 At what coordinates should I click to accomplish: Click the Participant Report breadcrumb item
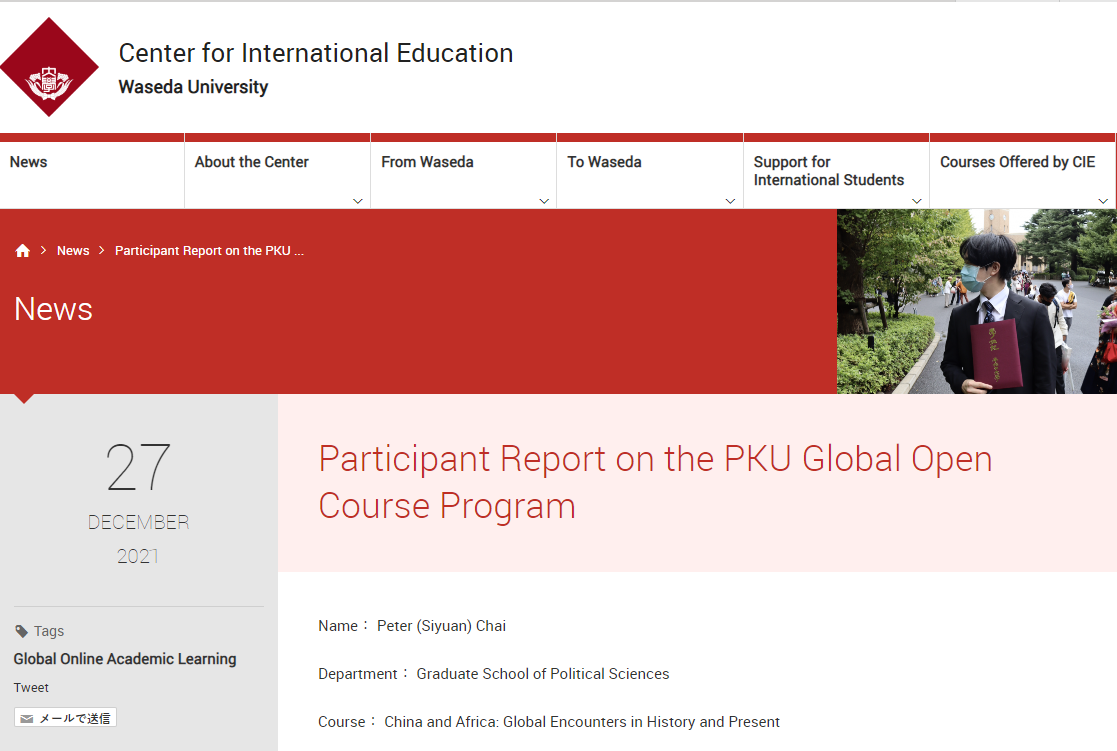coord(209,251)
